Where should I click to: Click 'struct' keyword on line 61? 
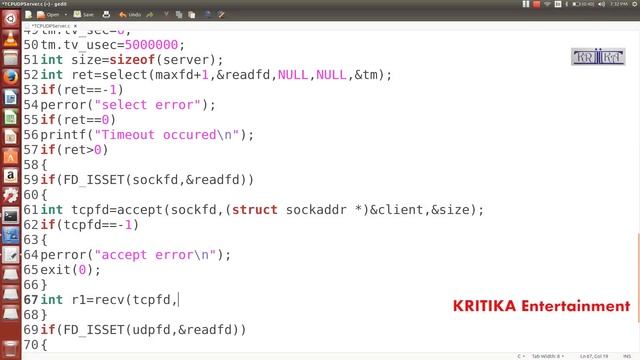[x=255, y=210]
